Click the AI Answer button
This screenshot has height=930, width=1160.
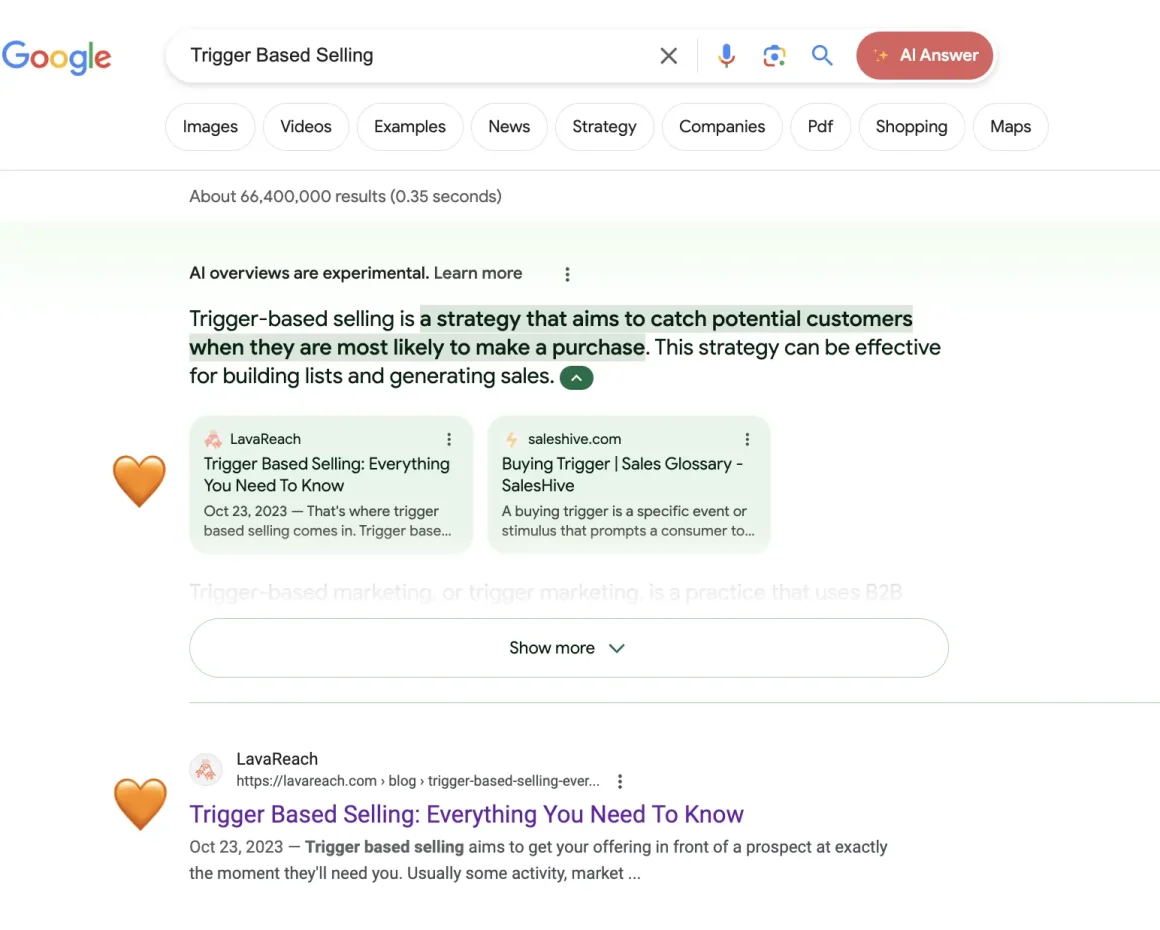click(x=924, y=55)
